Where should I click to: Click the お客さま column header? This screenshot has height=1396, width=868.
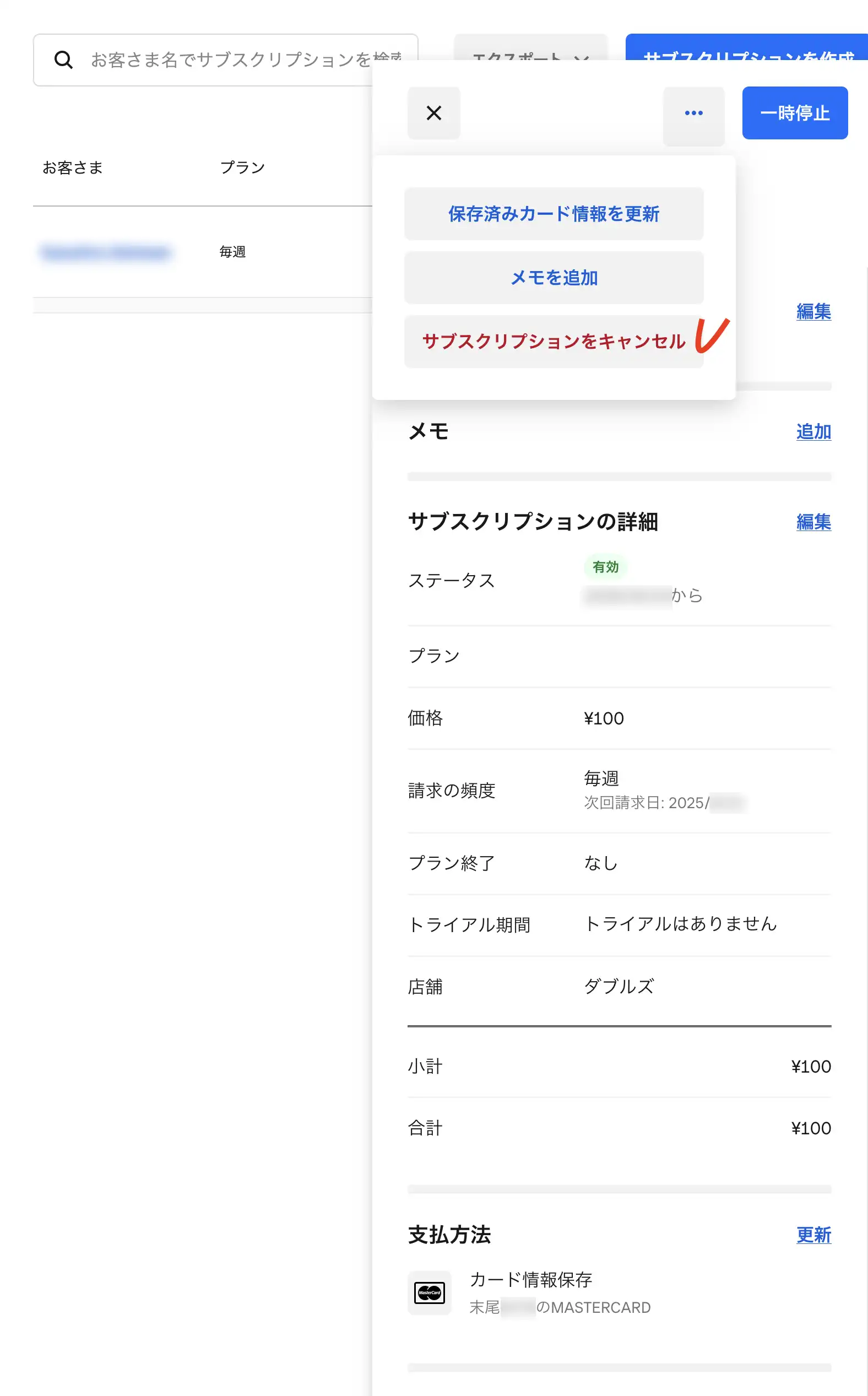(73, 167)
